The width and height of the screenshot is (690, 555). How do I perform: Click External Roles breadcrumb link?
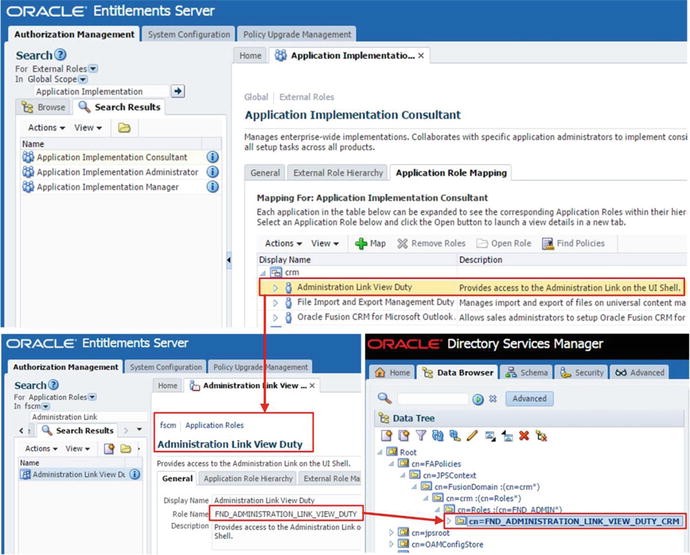[307, 97]
